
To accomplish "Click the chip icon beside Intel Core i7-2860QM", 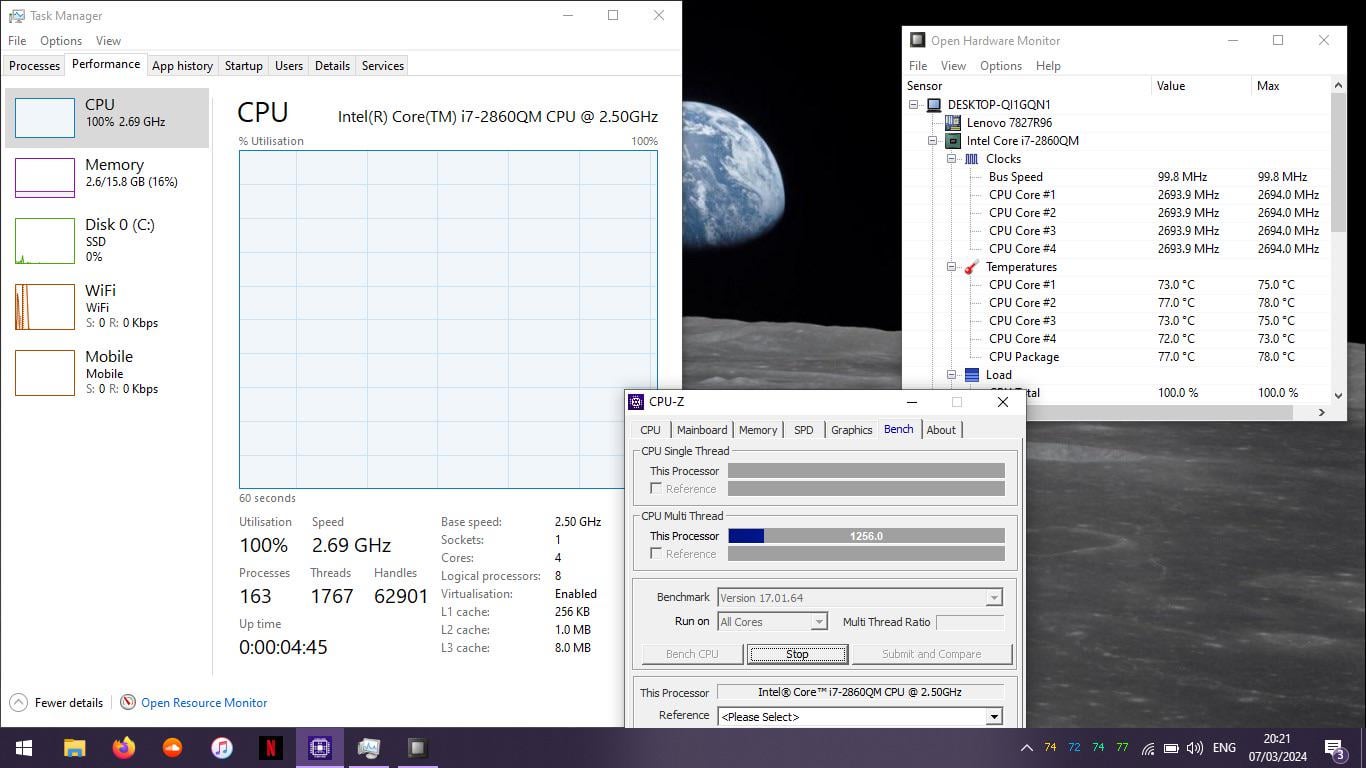I will click(952, 141).
